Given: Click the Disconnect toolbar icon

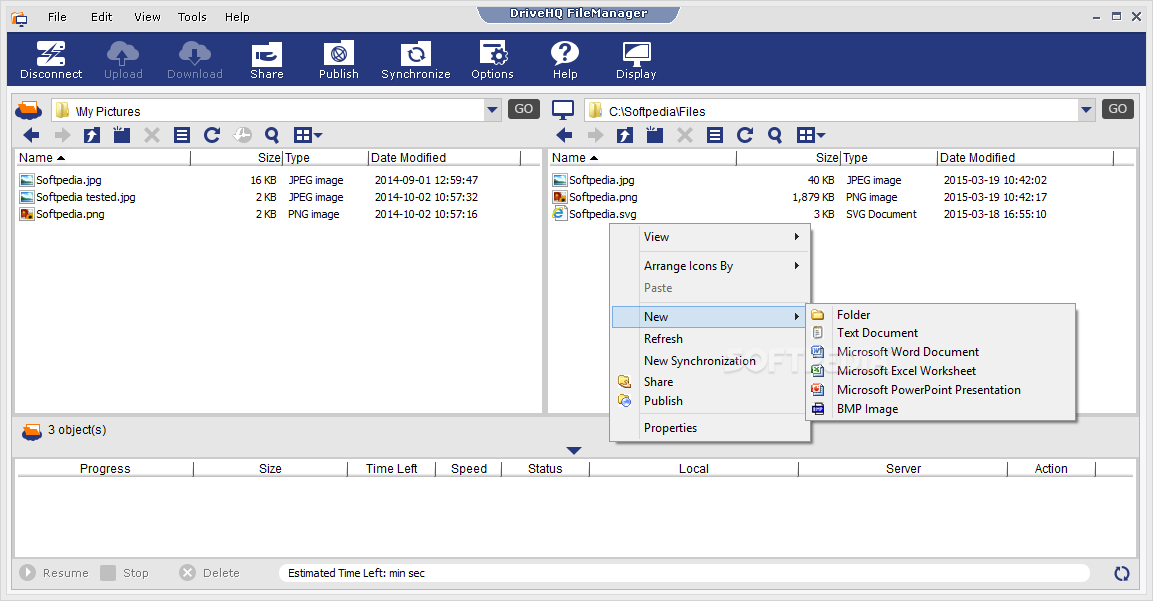Looking at the screenshot, I should click(x=51, y=60).
